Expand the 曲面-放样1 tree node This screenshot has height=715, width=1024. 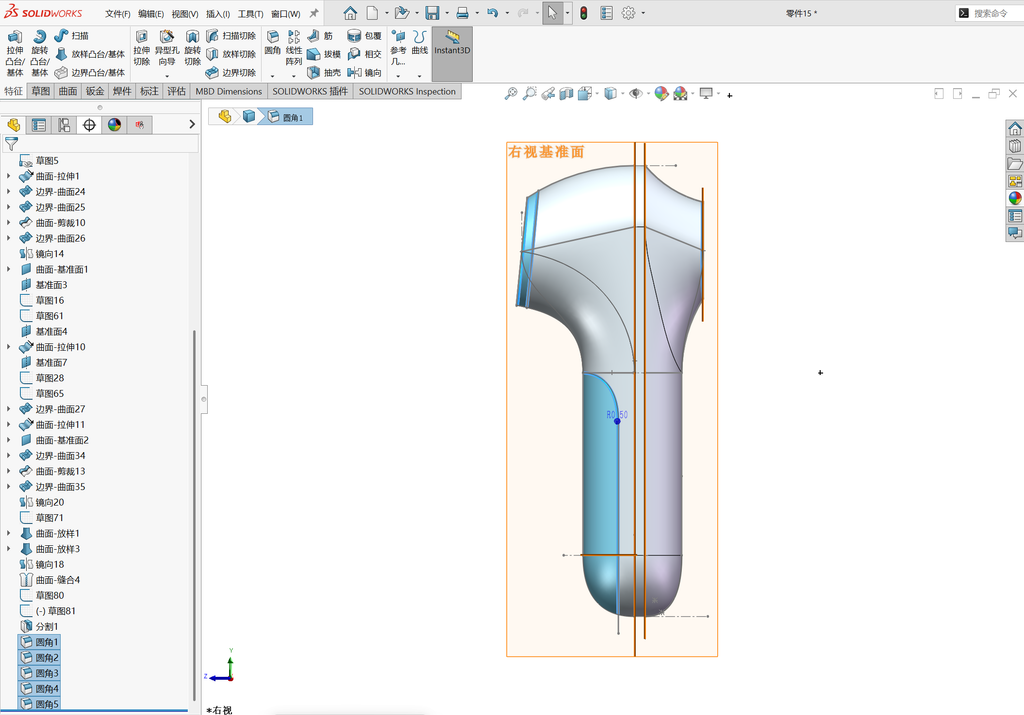click(x=8, y=533)
